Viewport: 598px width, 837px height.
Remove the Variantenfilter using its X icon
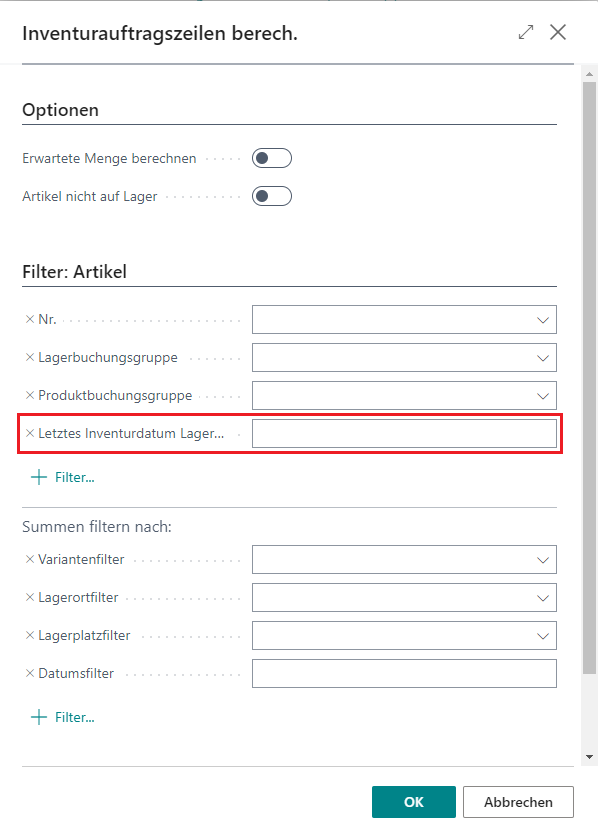30,559
